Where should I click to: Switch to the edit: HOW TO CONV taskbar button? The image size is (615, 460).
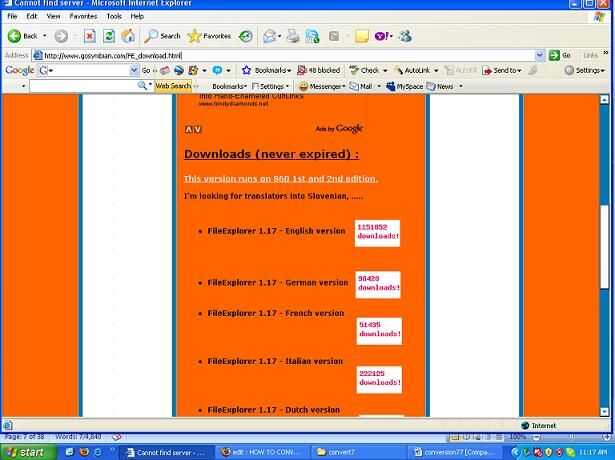pos(262,452)
